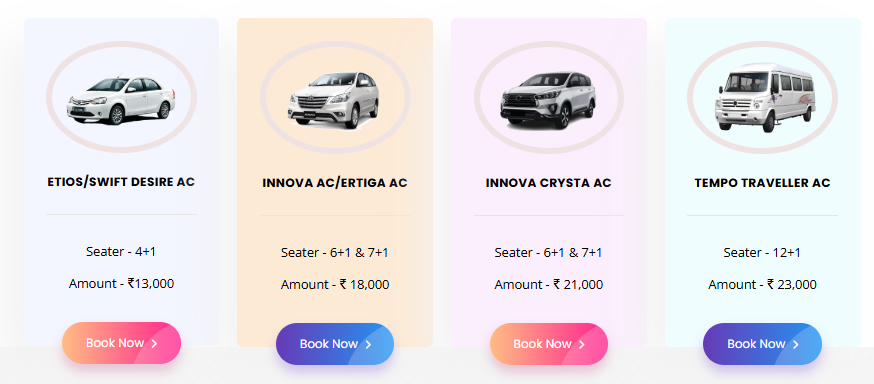Select the INNOVA AC/ERTIGA AC heading

point(335,183)
